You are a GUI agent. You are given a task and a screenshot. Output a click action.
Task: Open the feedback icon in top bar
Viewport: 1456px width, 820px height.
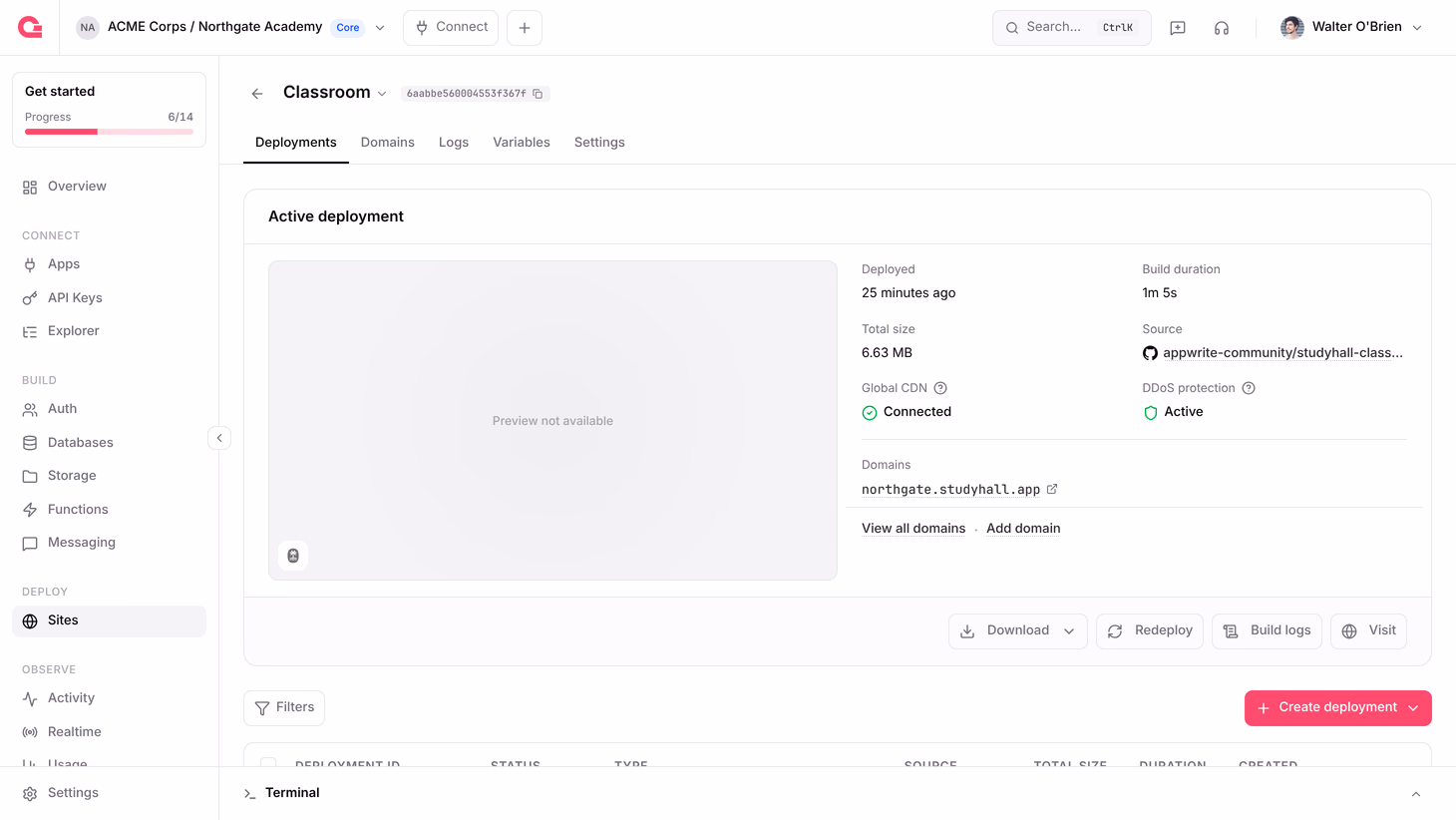1178,28
